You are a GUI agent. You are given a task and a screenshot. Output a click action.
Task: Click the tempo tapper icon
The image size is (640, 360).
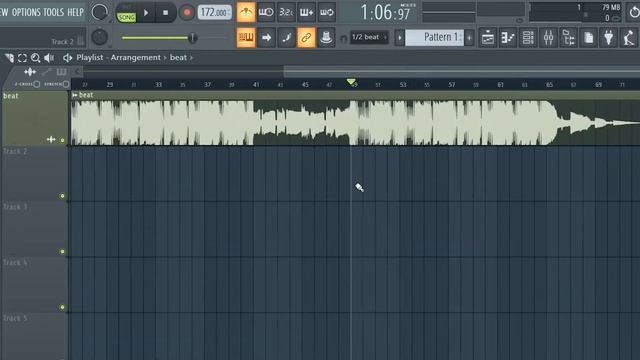629,38
